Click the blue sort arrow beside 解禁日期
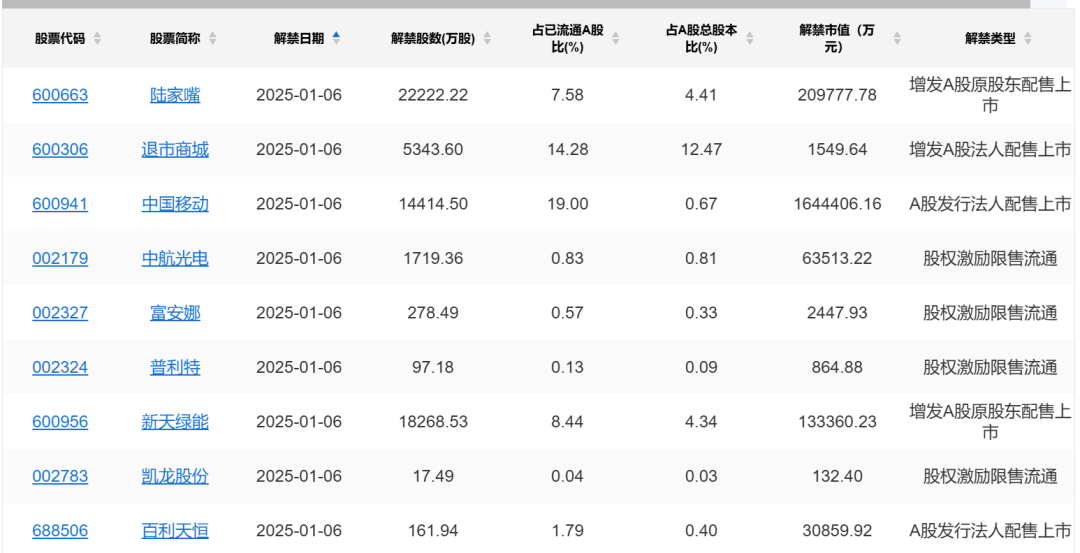This screenshot has width=1080, height=553. 336,38
